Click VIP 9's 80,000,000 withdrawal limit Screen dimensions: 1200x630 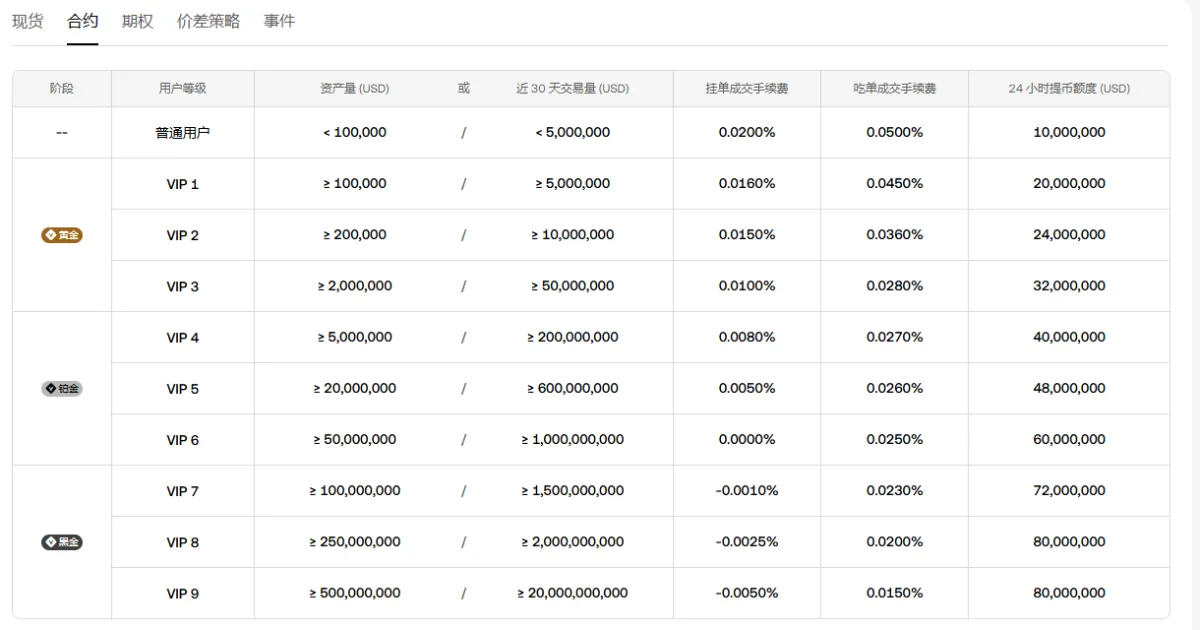click(x=1069, y=593)
